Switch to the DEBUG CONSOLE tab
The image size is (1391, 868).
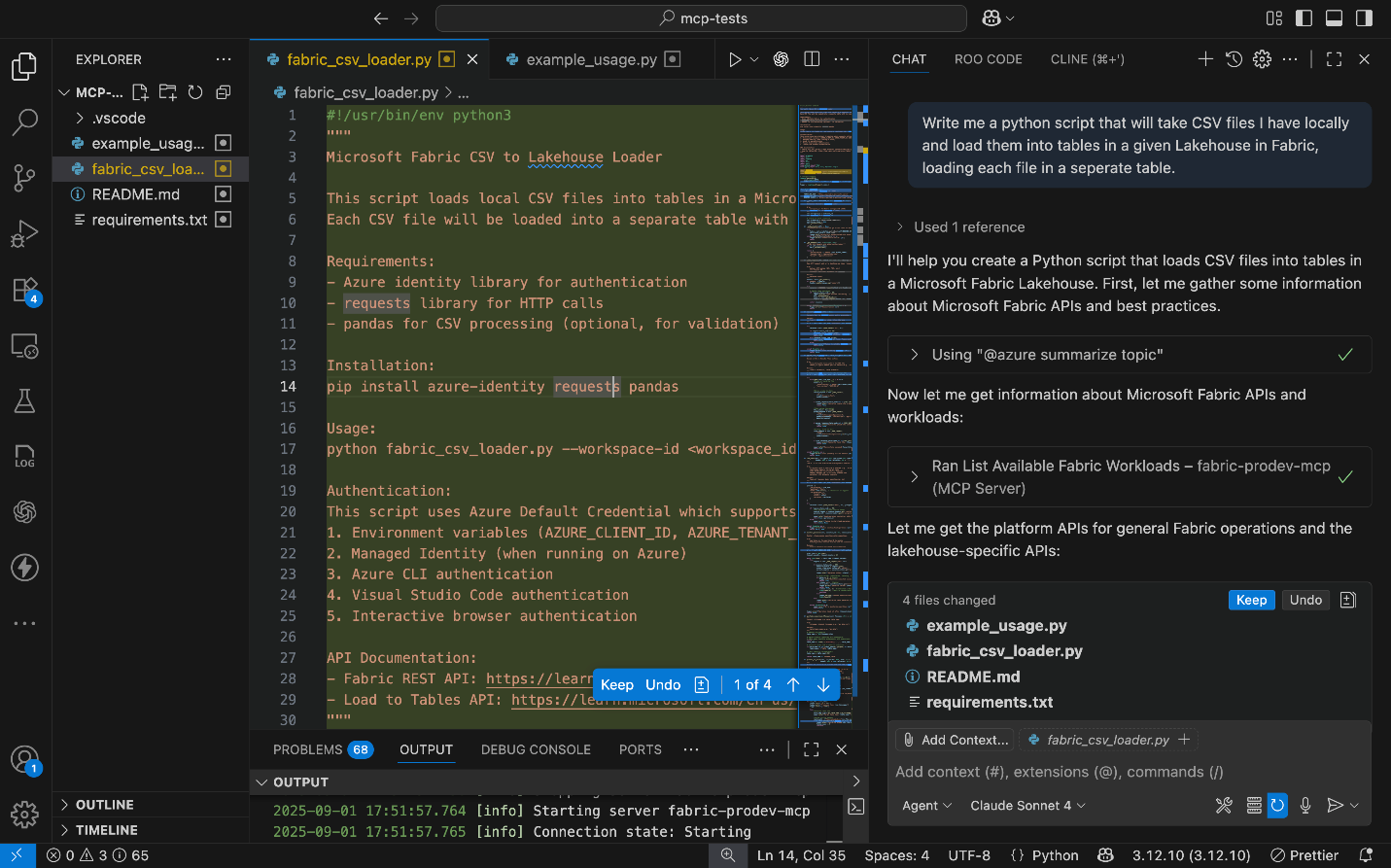click(x=536, y=749)
